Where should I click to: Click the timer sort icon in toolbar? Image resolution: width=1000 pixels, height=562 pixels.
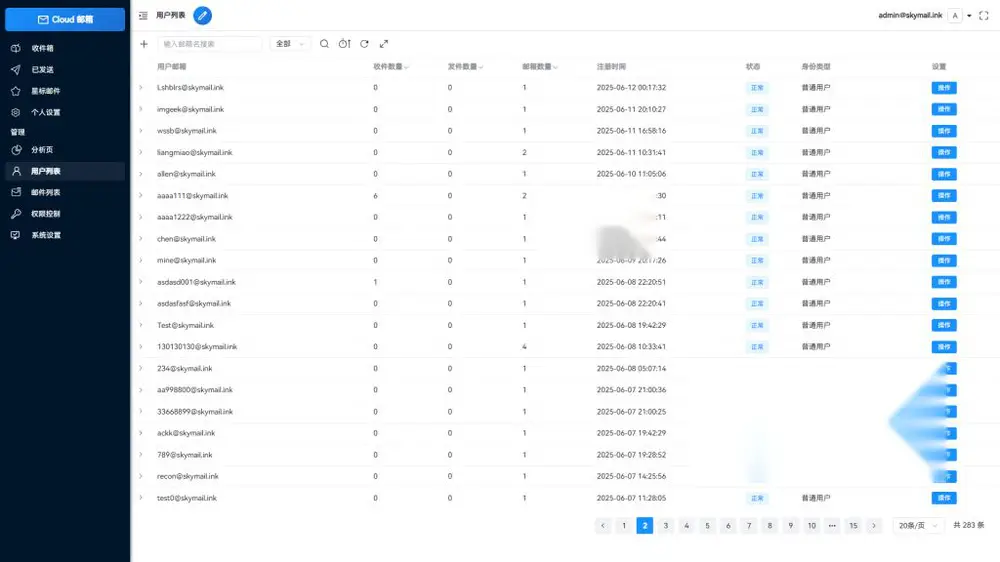pos(344,44)
